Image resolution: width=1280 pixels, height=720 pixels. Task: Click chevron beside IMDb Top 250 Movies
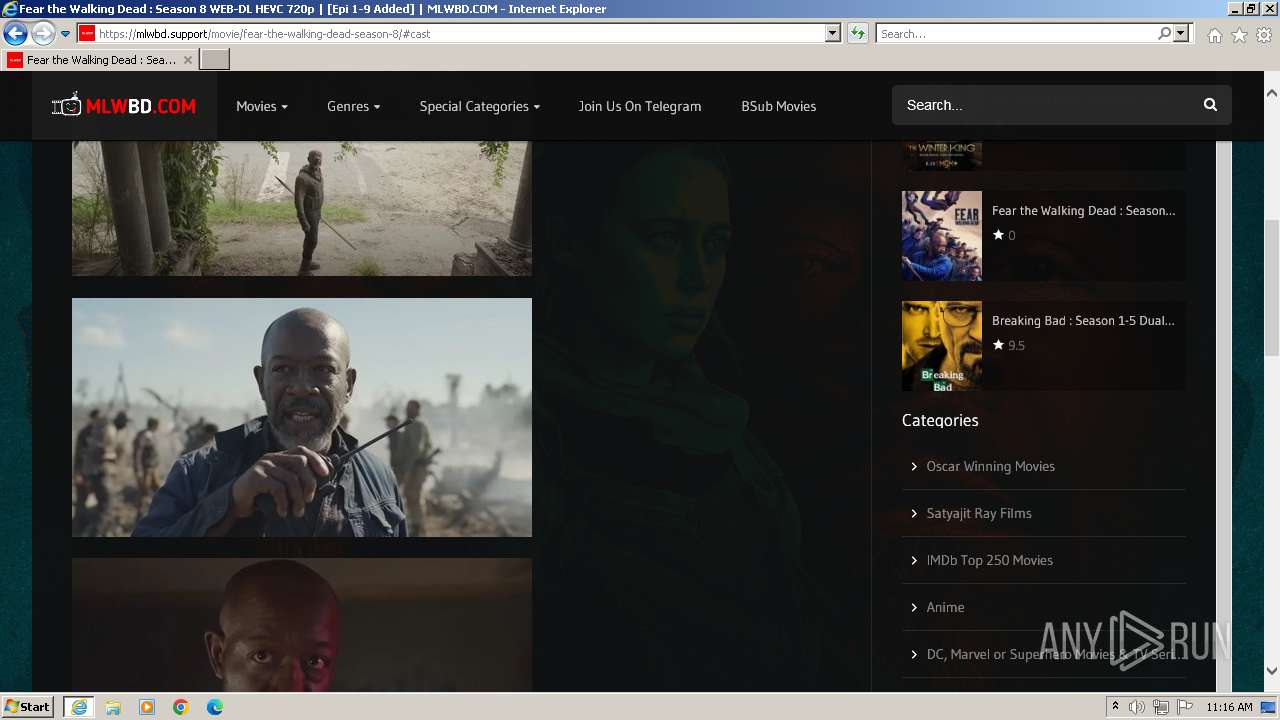(x=914, y=560)
